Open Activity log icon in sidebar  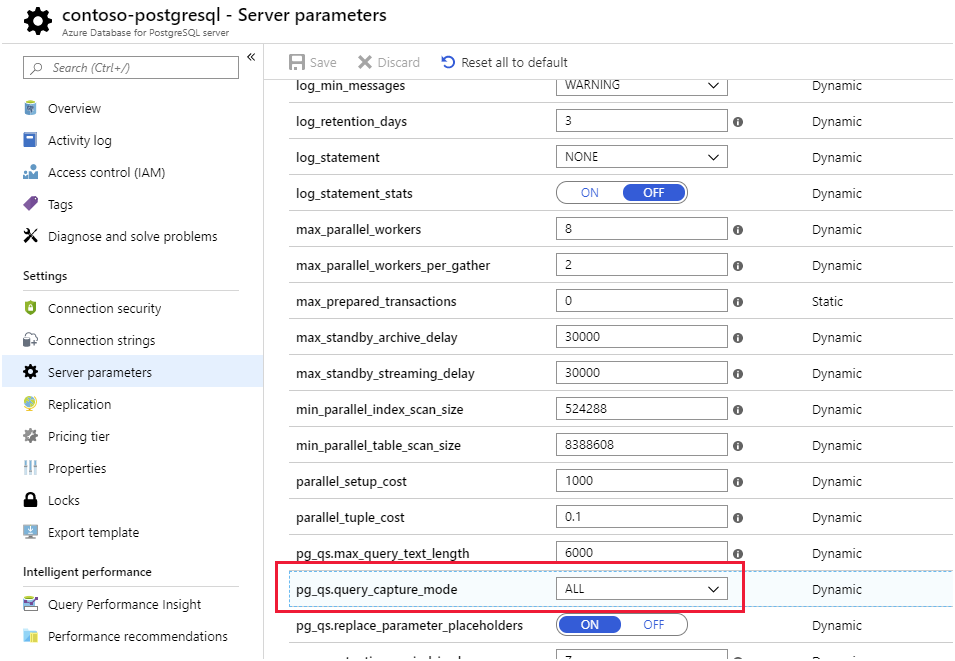[30, 140]
